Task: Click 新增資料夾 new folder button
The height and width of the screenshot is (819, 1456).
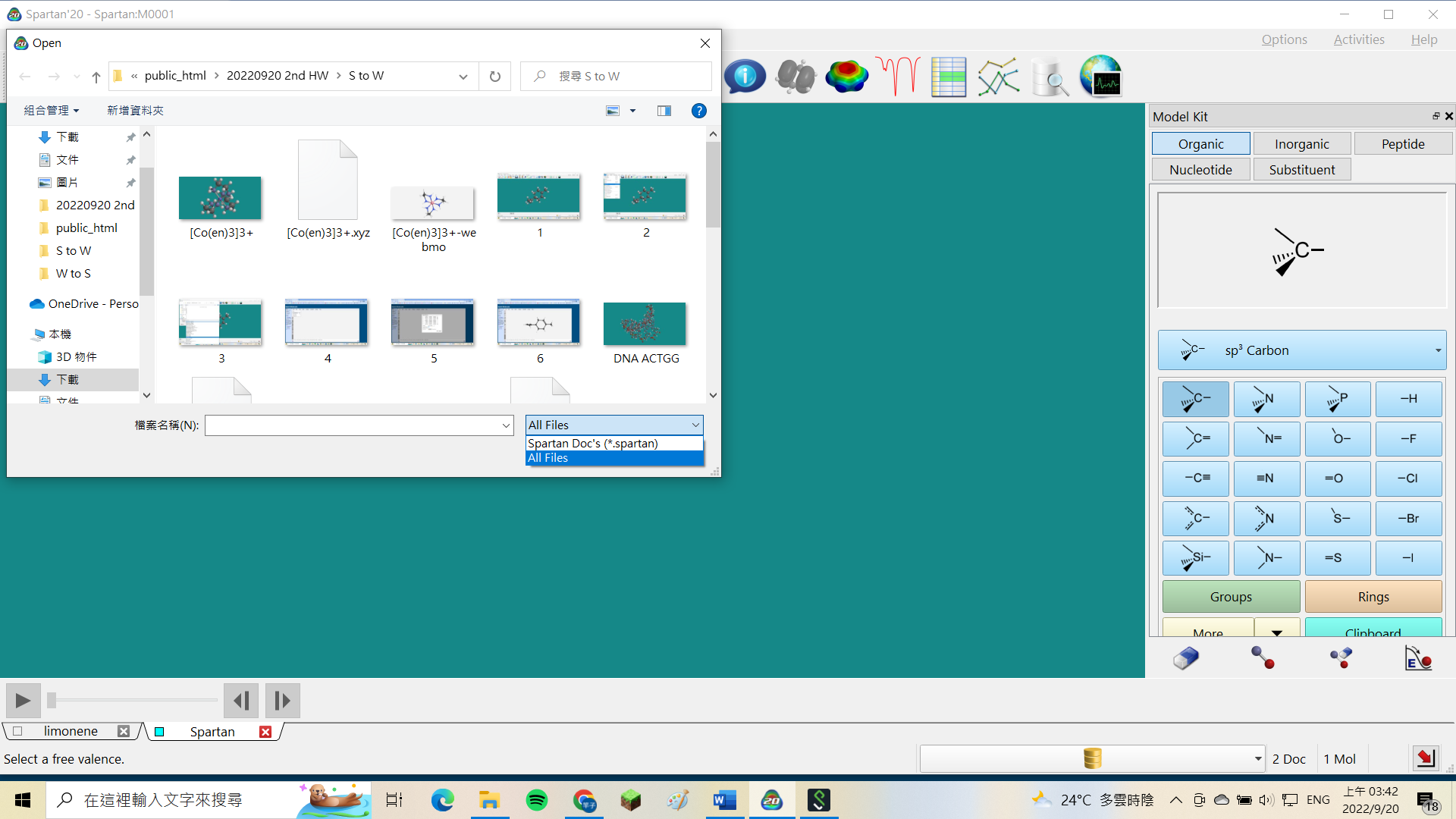Action: point(135,111)
